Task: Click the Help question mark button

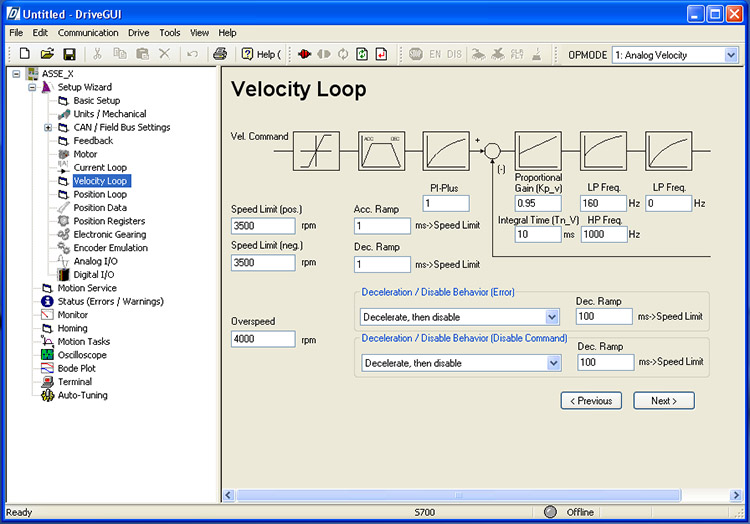Action: [x=261, y=55]
